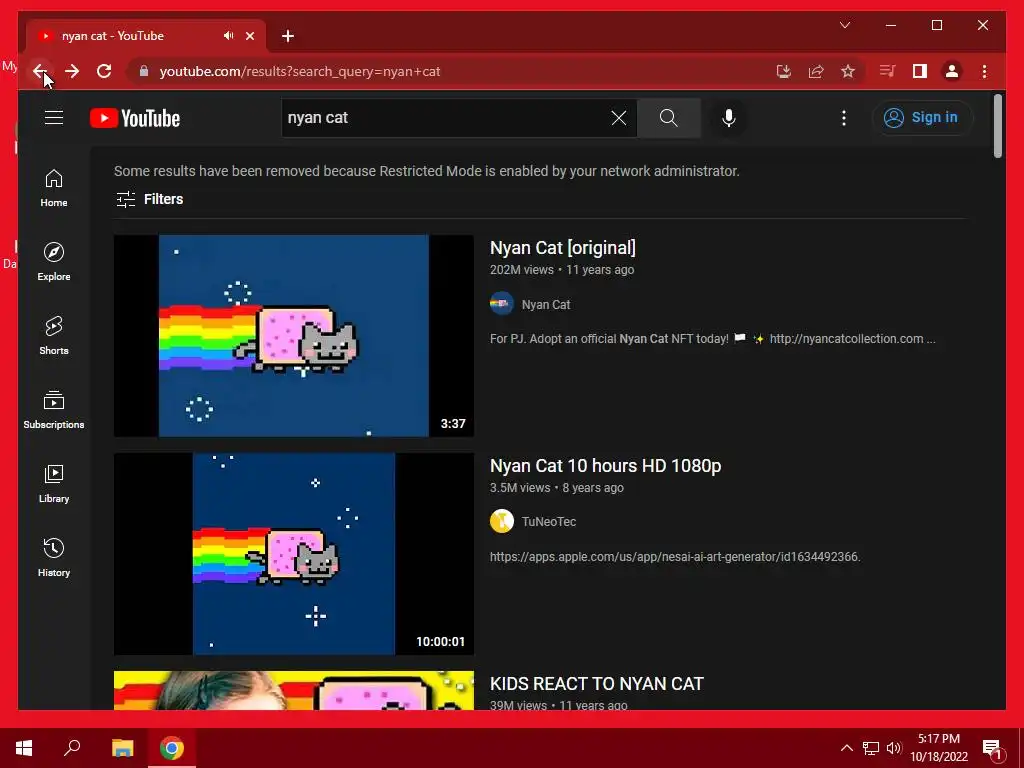Open the Chrome three-dot menu
1024x768 pixels.
pos(984,71)
